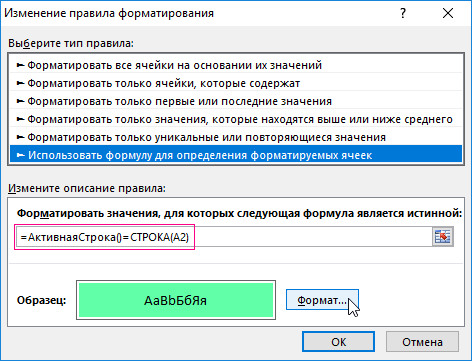472x361 pixels.
Task: Confirm with the OK button
Action: click(338, 342)
